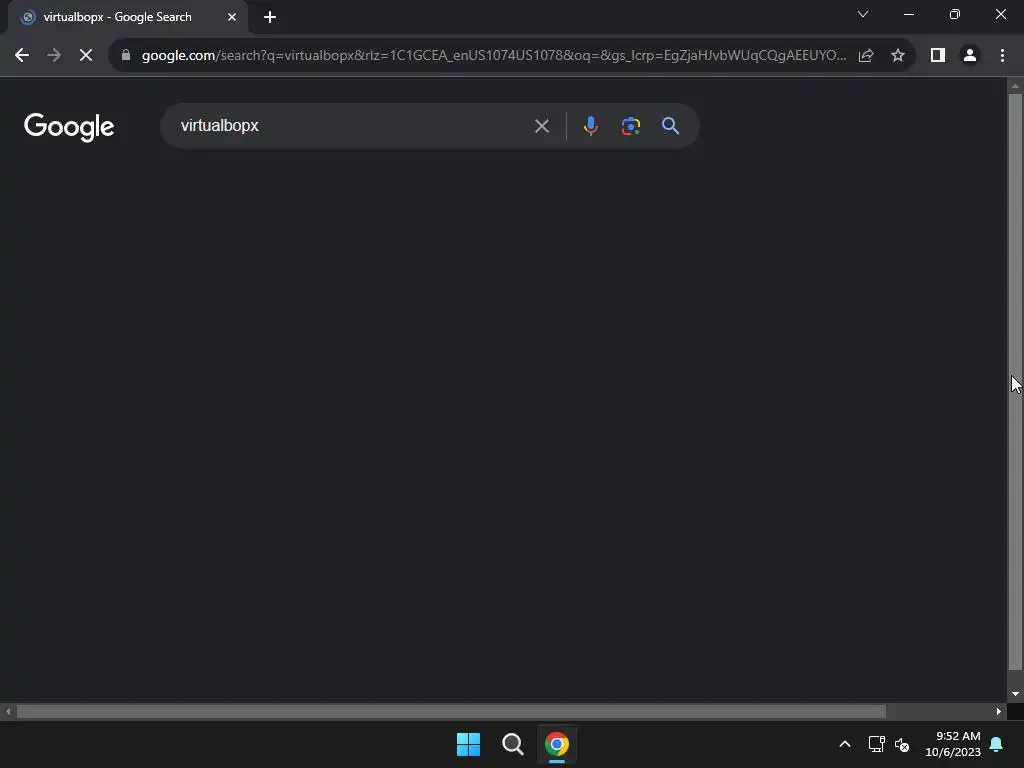Open the Chrome three-dot menu

click(1002, 56)
